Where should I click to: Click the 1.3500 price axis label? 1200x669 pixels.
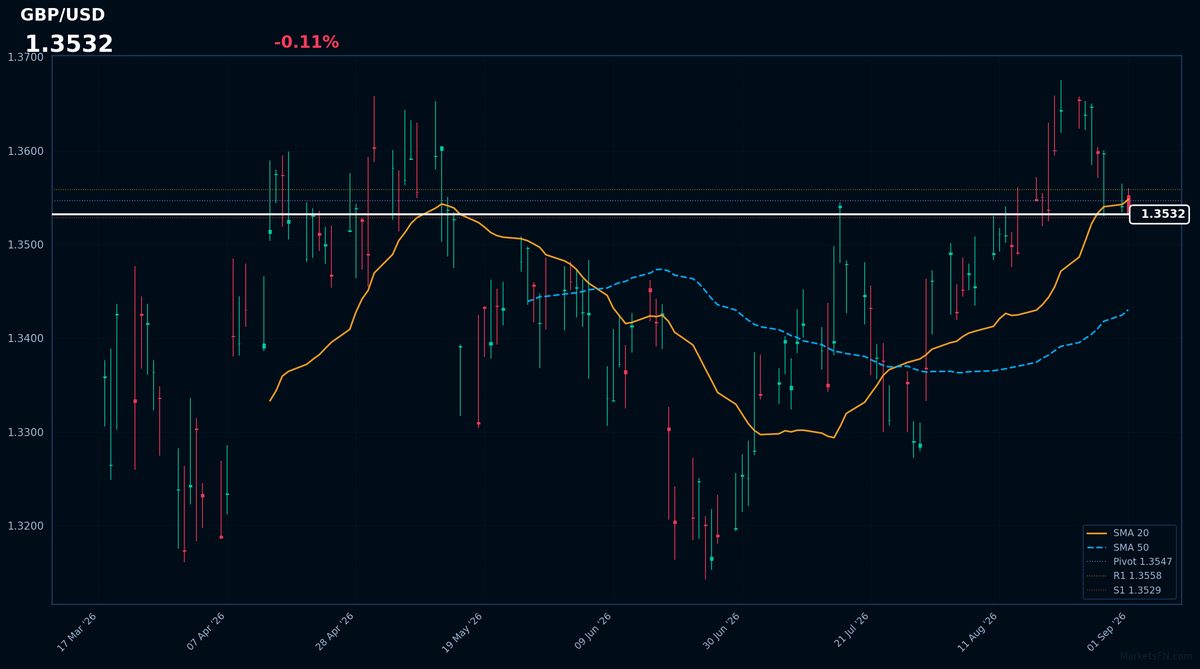pyautogui.click(x=25, y=245)
